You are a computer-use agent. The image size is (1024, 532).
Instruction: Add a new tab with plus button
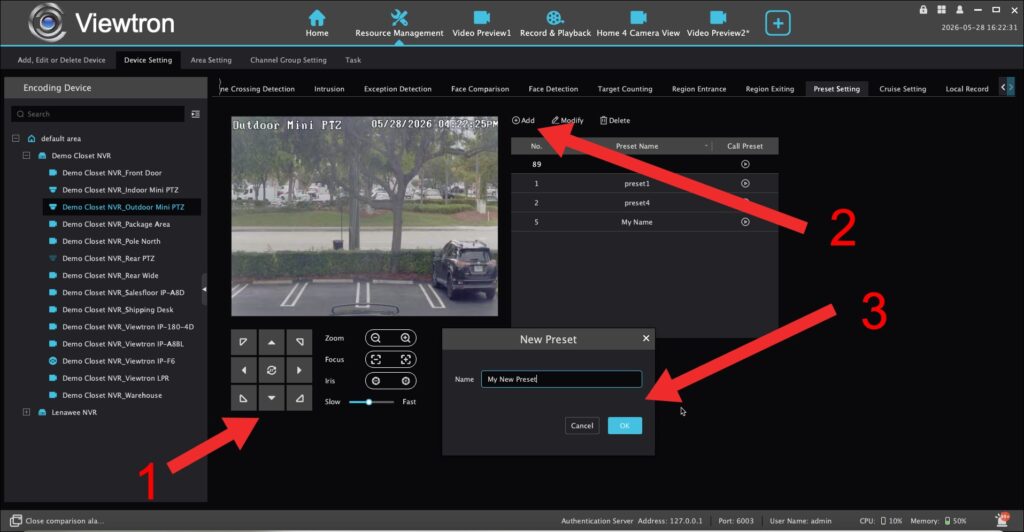(x=778, y=23)
